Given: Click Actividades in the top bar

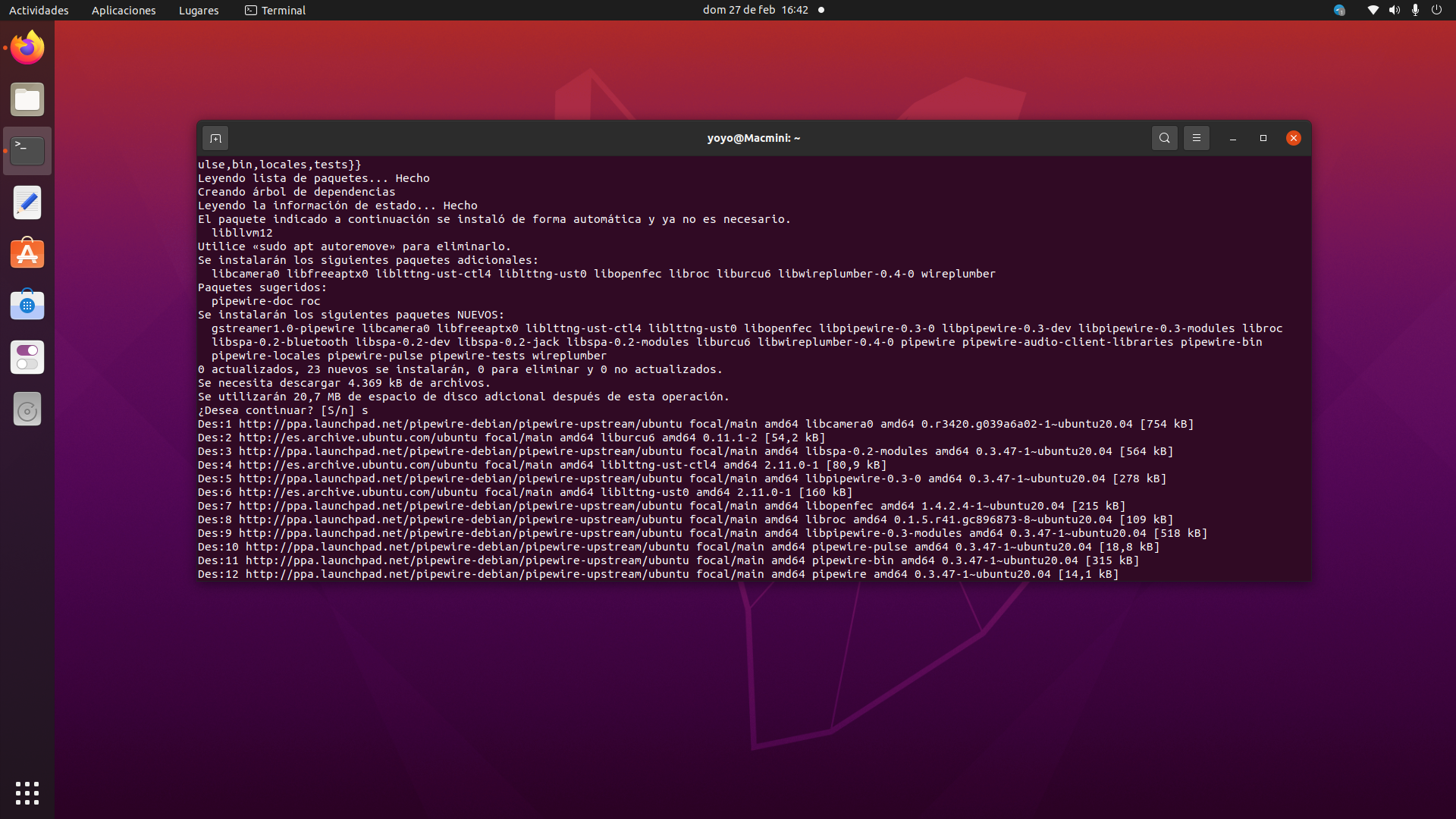Looking at the screenshot, I should pyautogui.click(x=39, y=10).
